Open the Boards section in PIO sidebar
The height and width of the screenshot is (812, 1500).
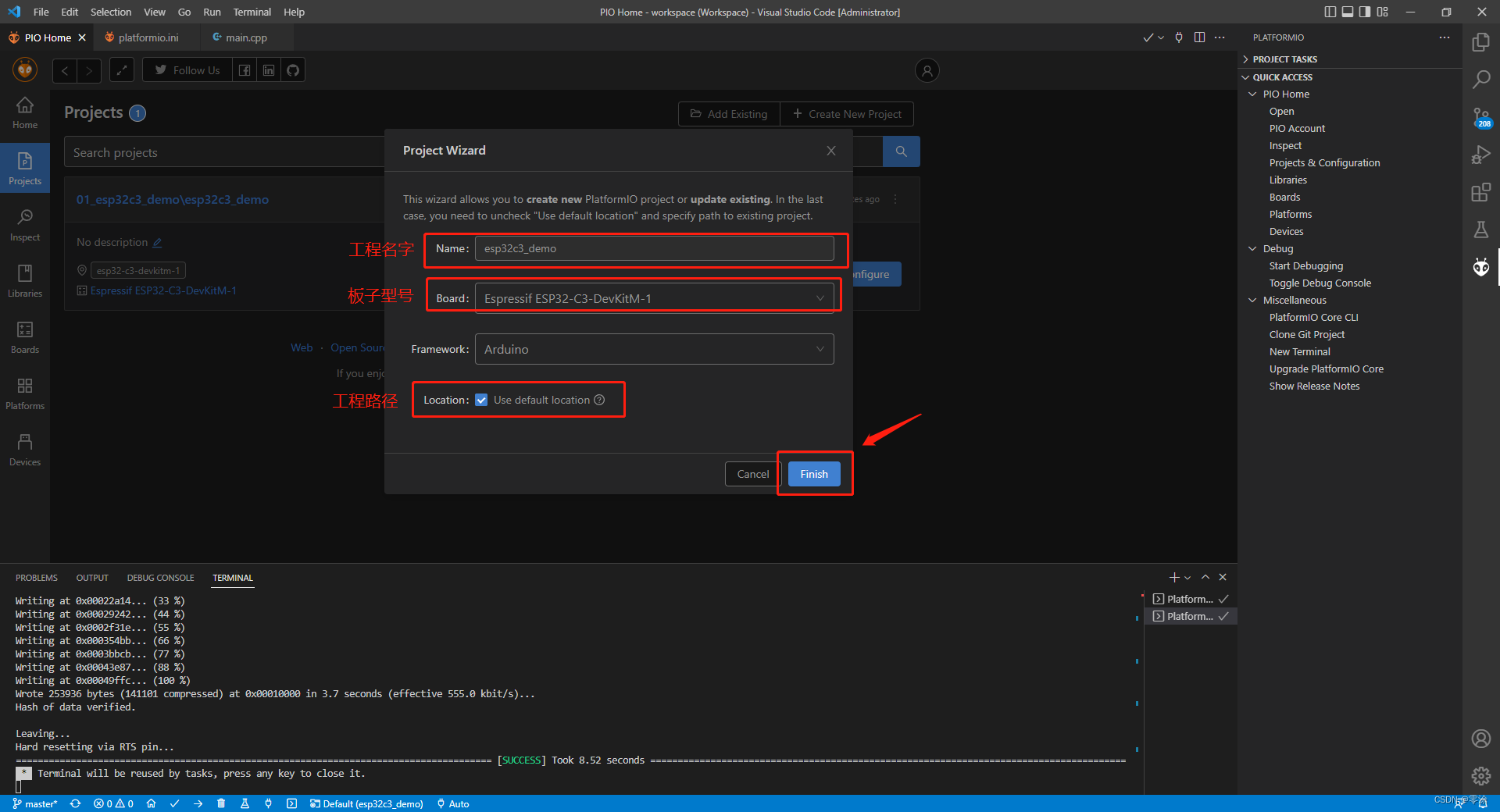pyautogui.click(x=25, y=338)
